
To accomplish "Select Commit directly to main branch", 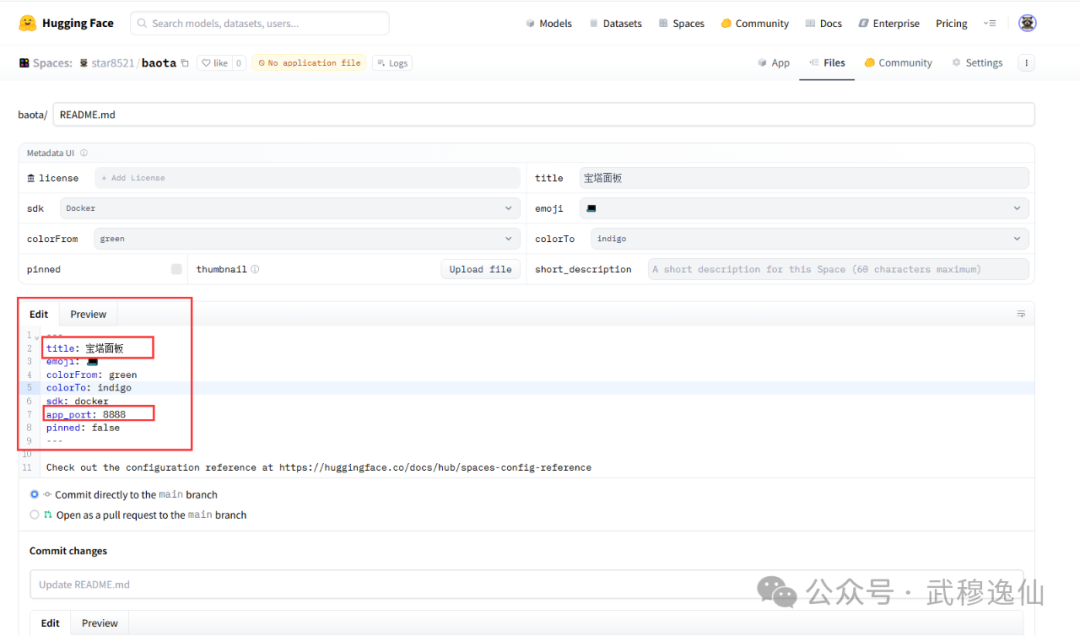I will pos(34,495).
